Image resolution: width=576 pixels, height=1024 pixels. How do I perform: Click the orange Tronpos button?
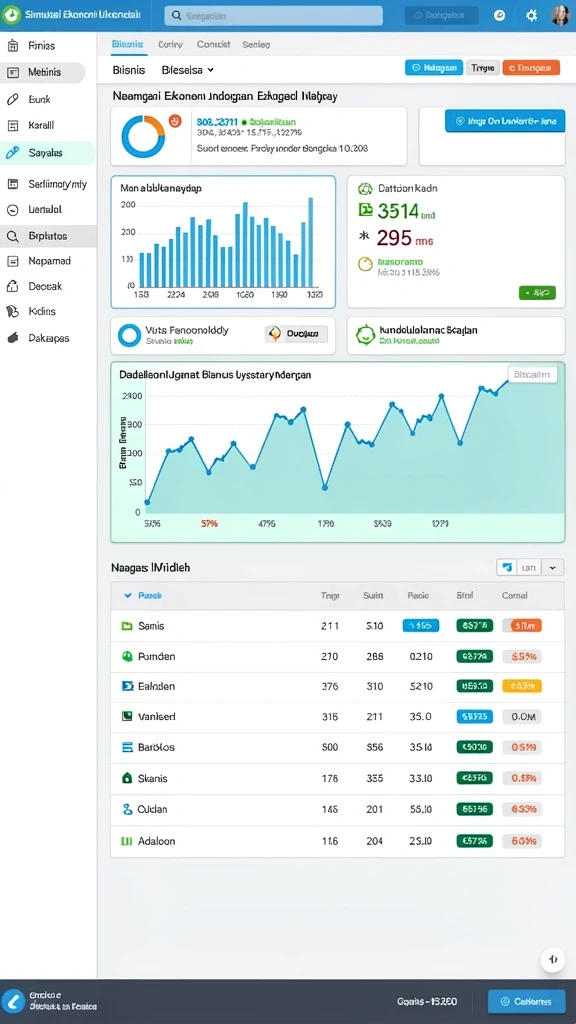pos(531,67)
